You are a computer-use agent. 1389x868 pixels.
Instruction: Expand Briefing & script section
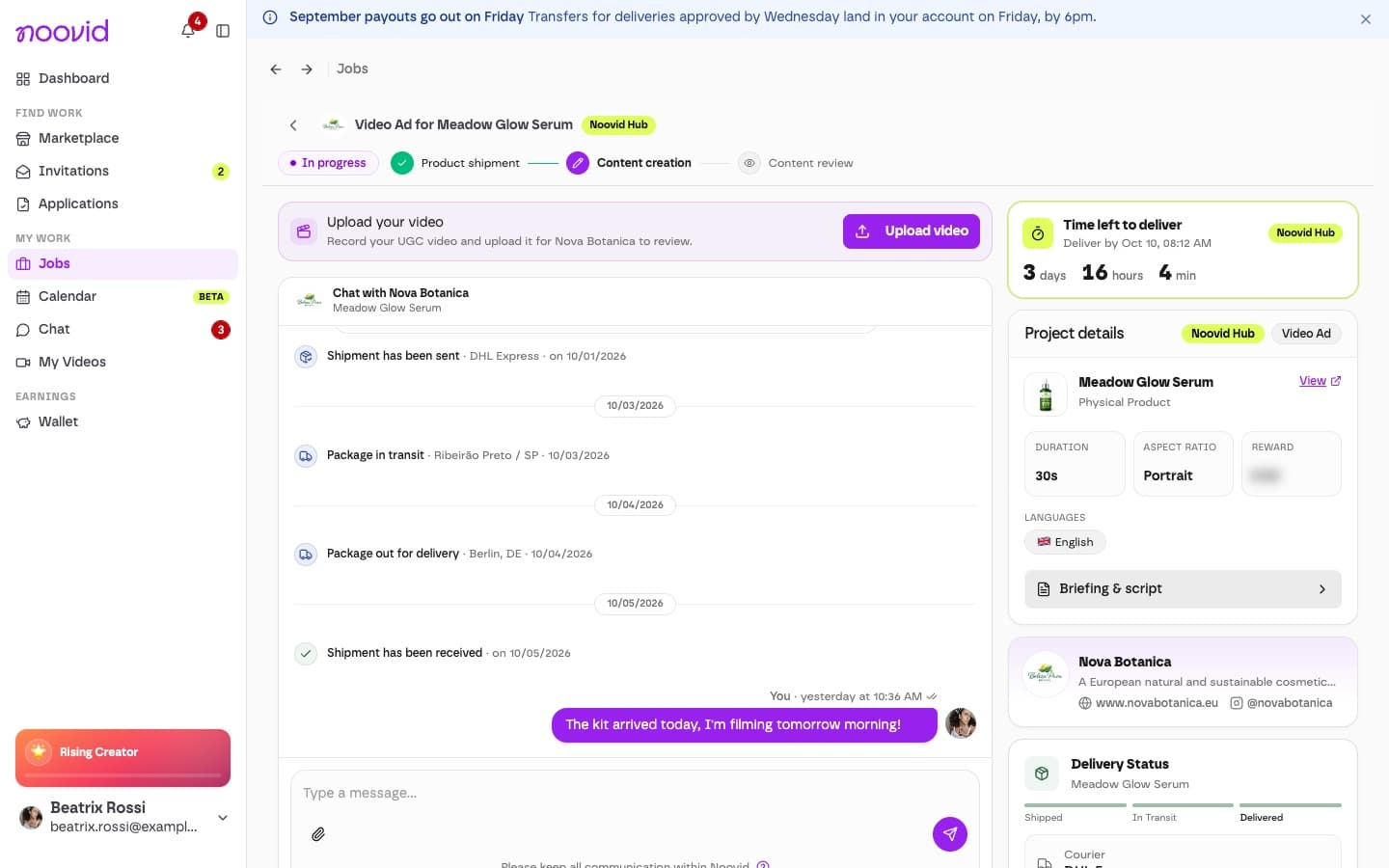click(x=1183, y=589)
